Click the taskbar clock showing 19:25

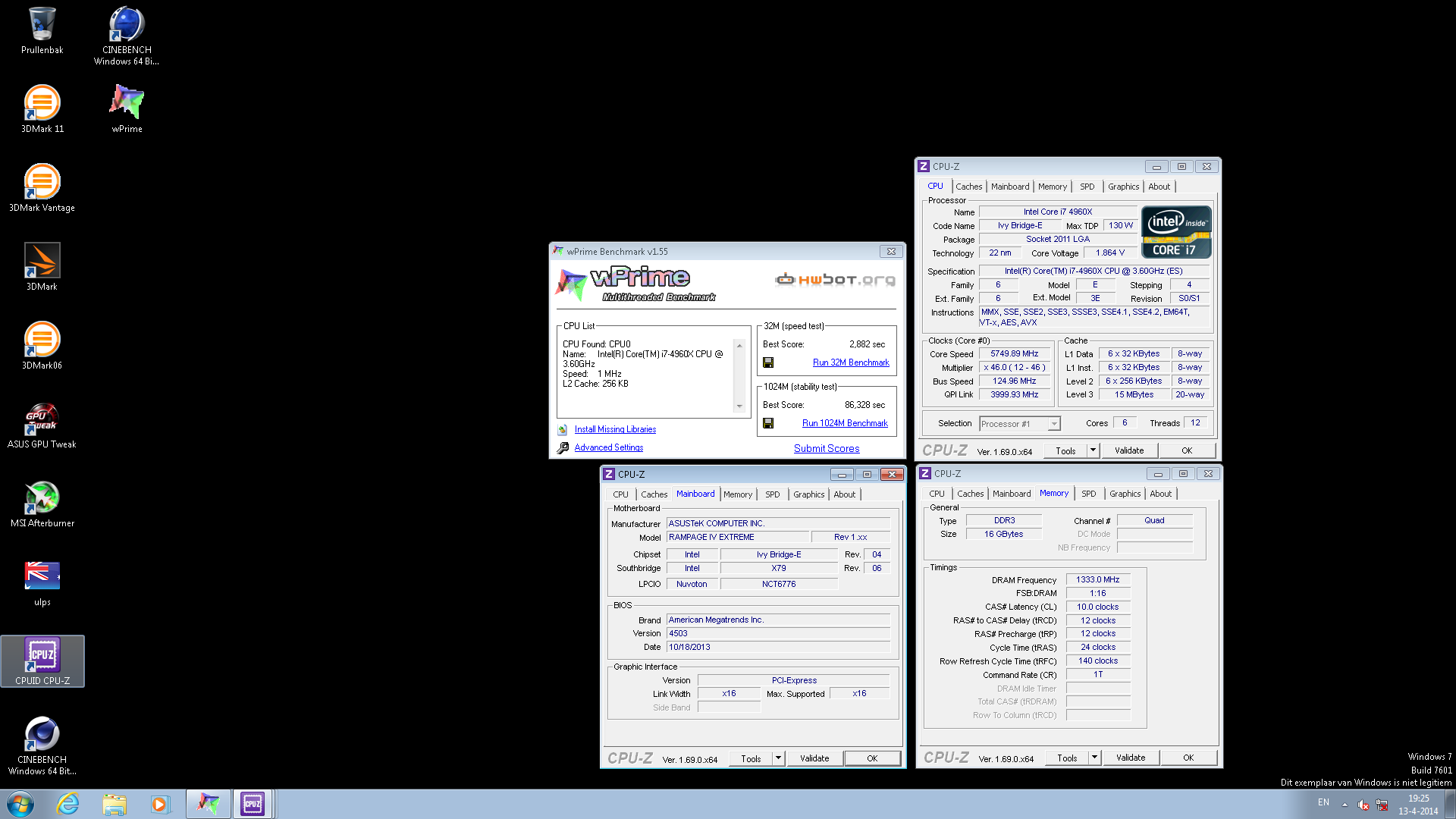tap(1418, 805)
